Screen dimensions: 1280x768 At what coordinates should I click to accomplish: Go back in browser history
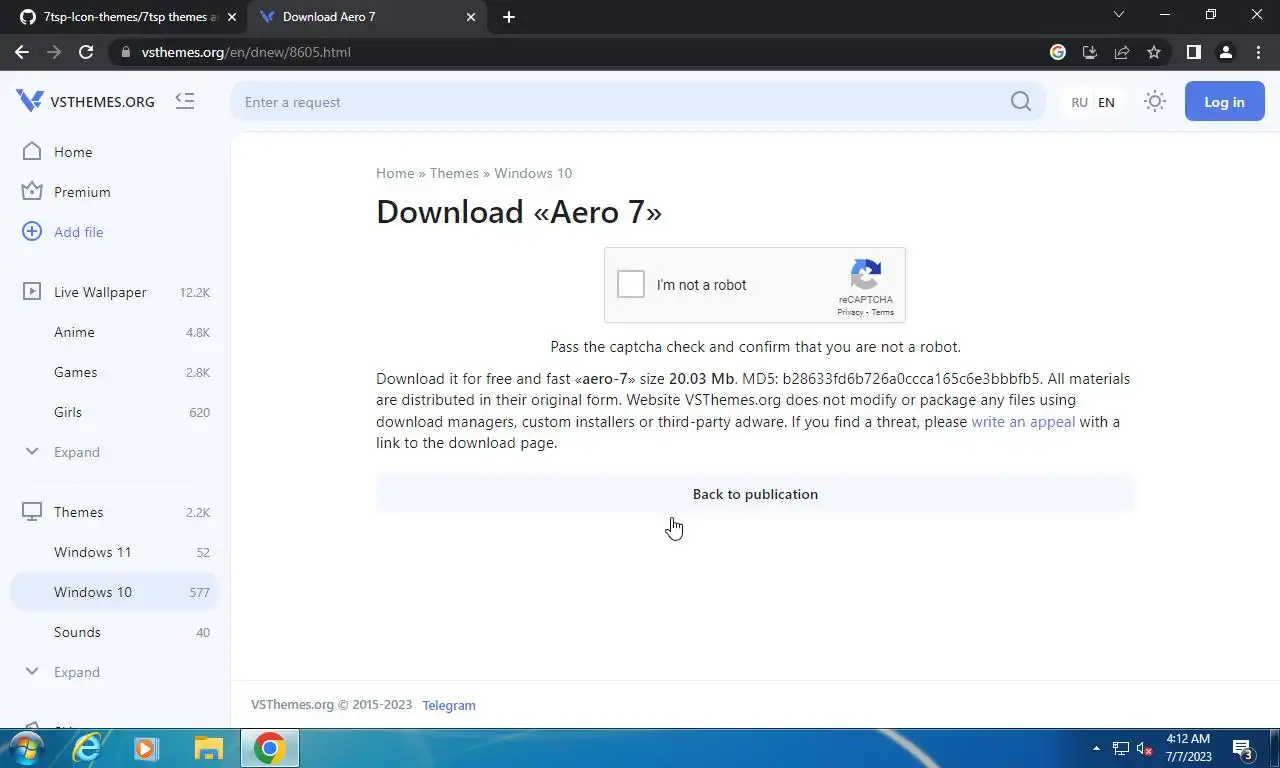tap(22, 52)
